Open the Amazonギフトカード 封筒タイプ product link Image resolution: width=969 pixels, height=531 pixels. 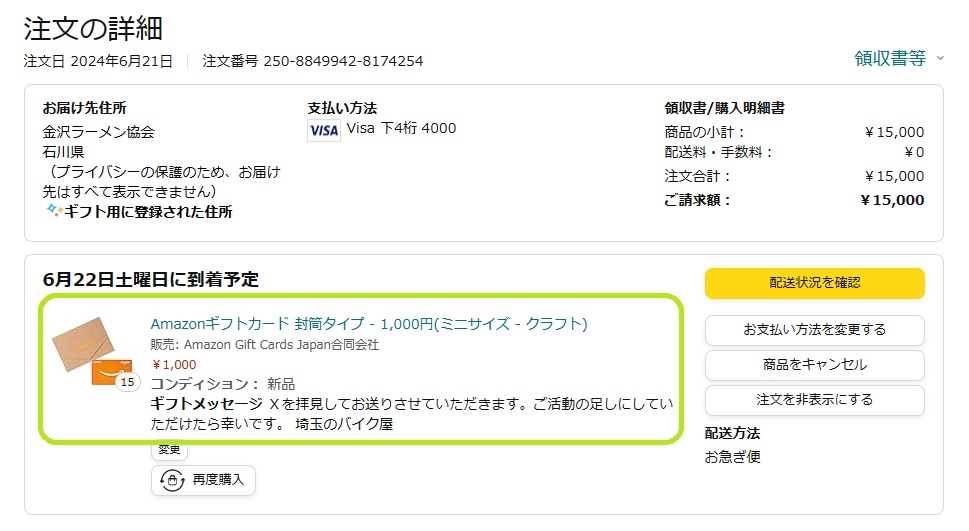click(x=369, y=323)
